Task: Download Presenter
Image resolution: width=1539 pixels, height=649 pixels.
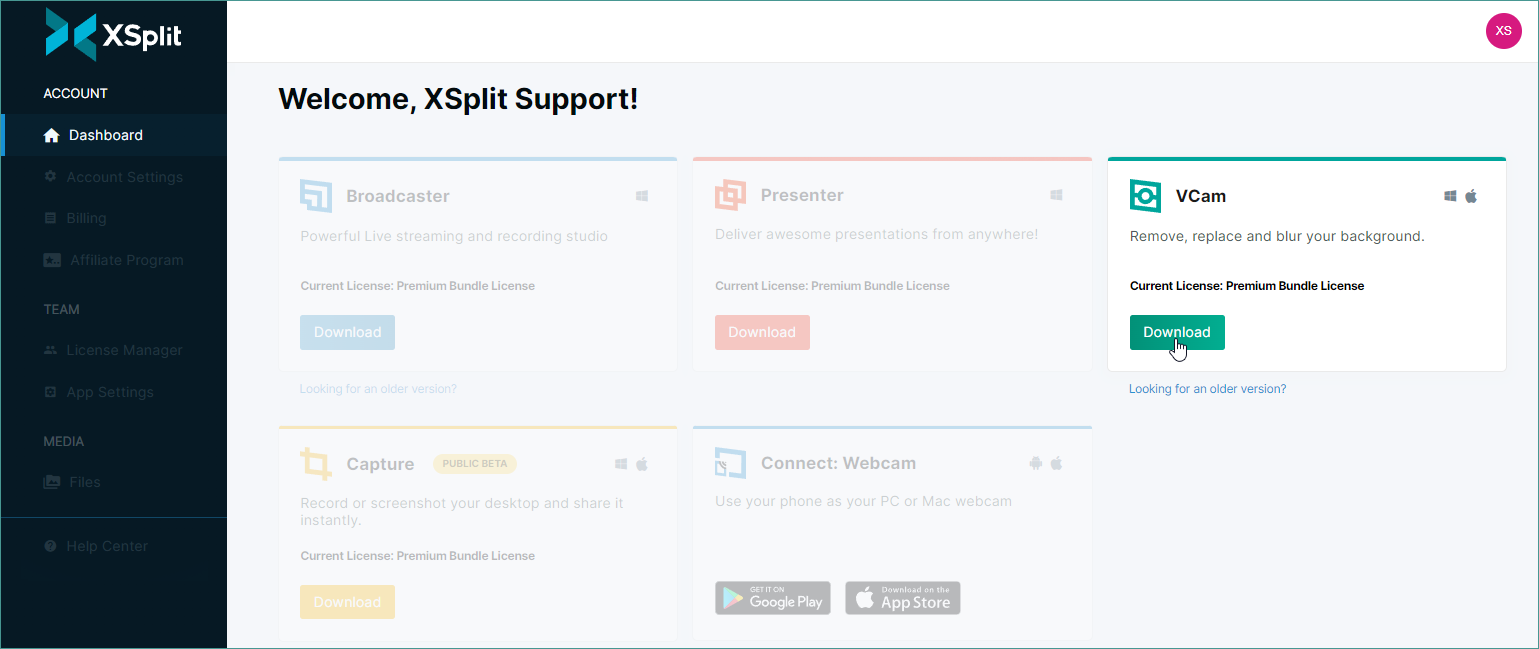Action: coord(762,332)
